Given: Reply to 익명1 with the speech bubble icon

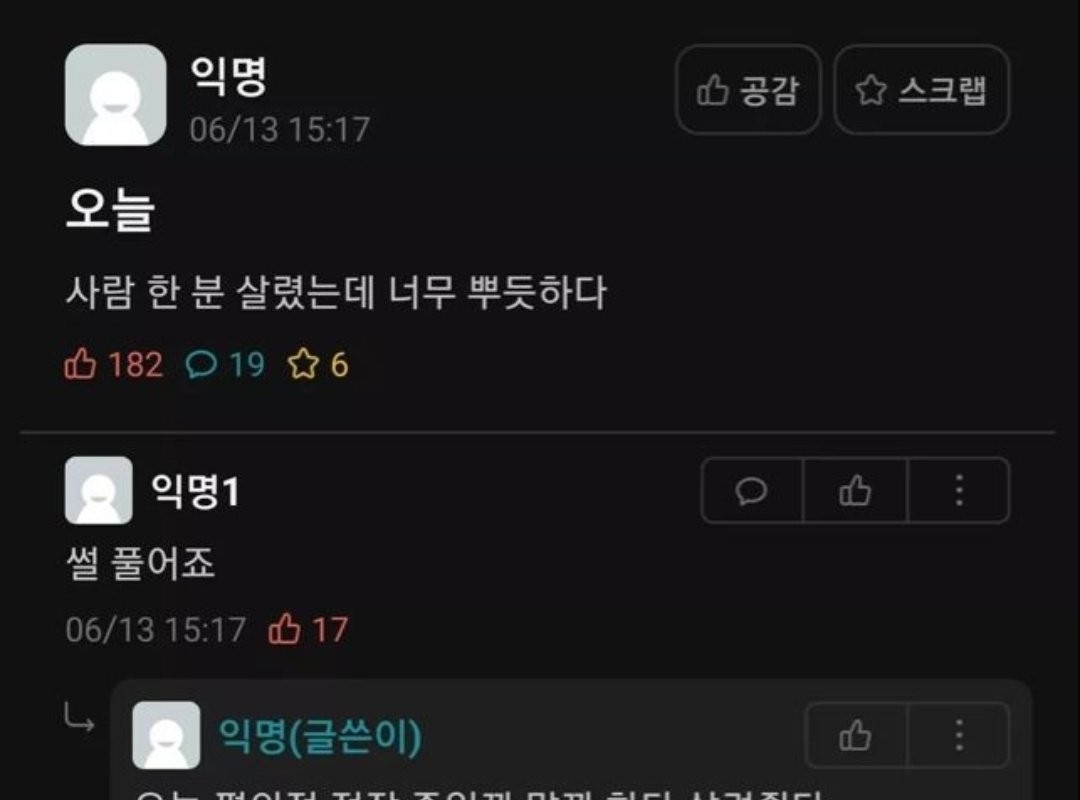Looking at the screenshot, I should [751, 491].
